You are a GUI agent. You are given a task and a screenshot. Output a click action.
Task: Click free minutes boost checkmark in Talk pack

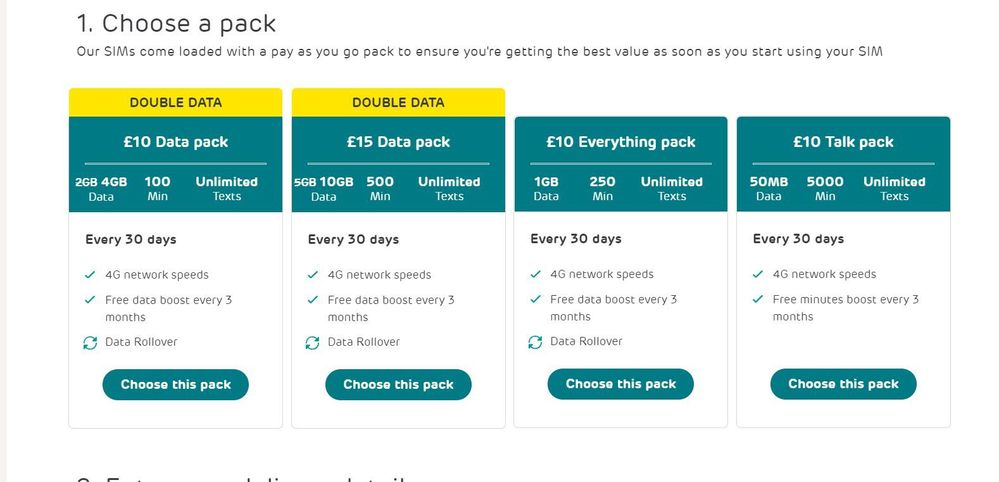tap(758, 299)
